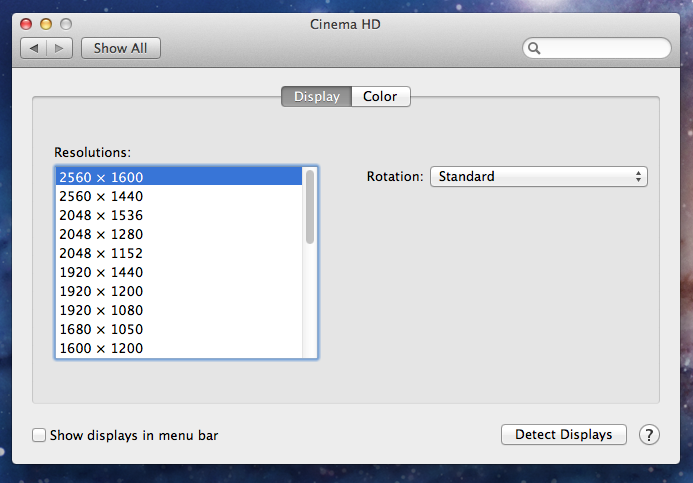The height and width of the screenshot is (483, 693).
Task: Select resolution 2560 × 1440
Action: tap(179, 196)
